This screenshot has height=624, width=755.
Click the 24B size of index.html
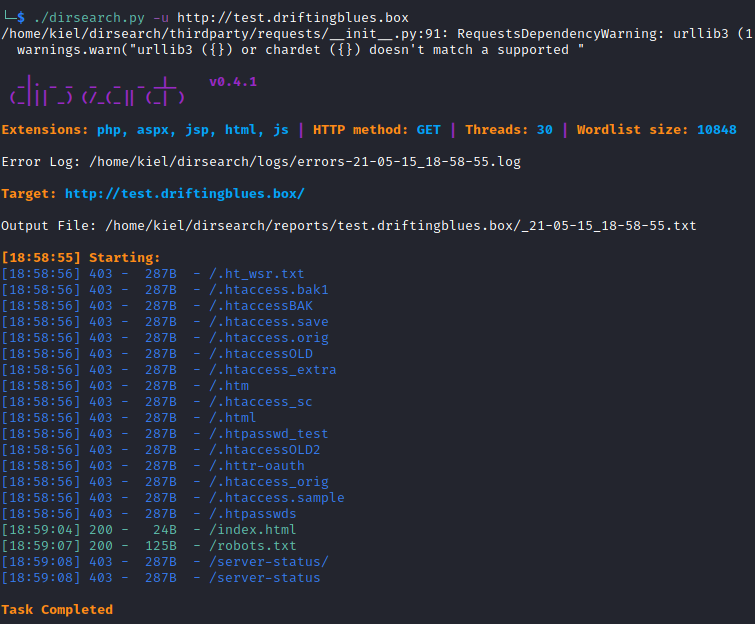pyautogui.click(x=165, y=530)
